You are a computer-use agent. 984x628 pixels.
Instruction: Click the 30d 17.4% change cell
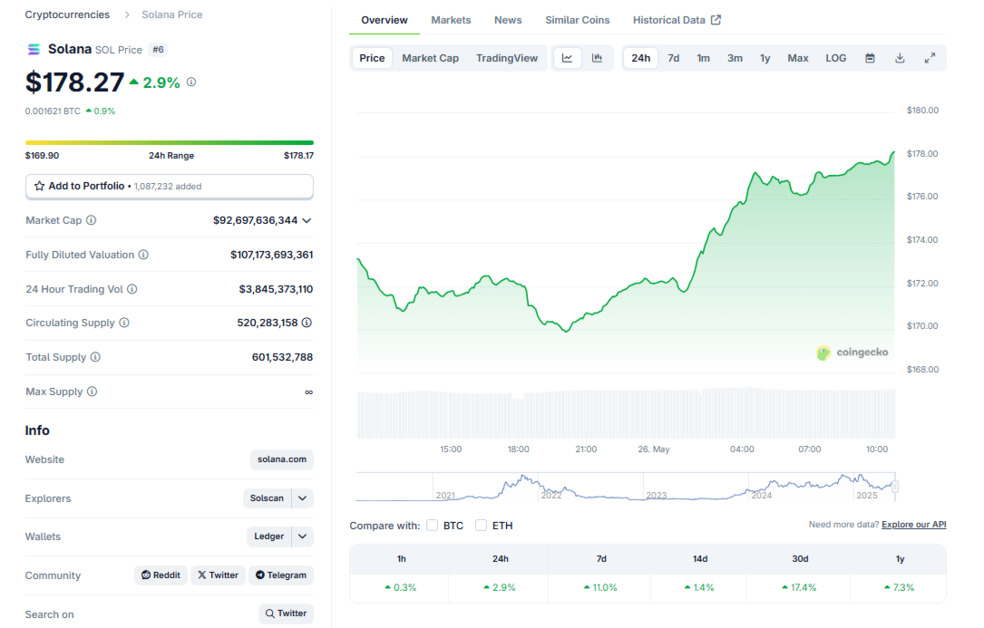coord(798,588)
